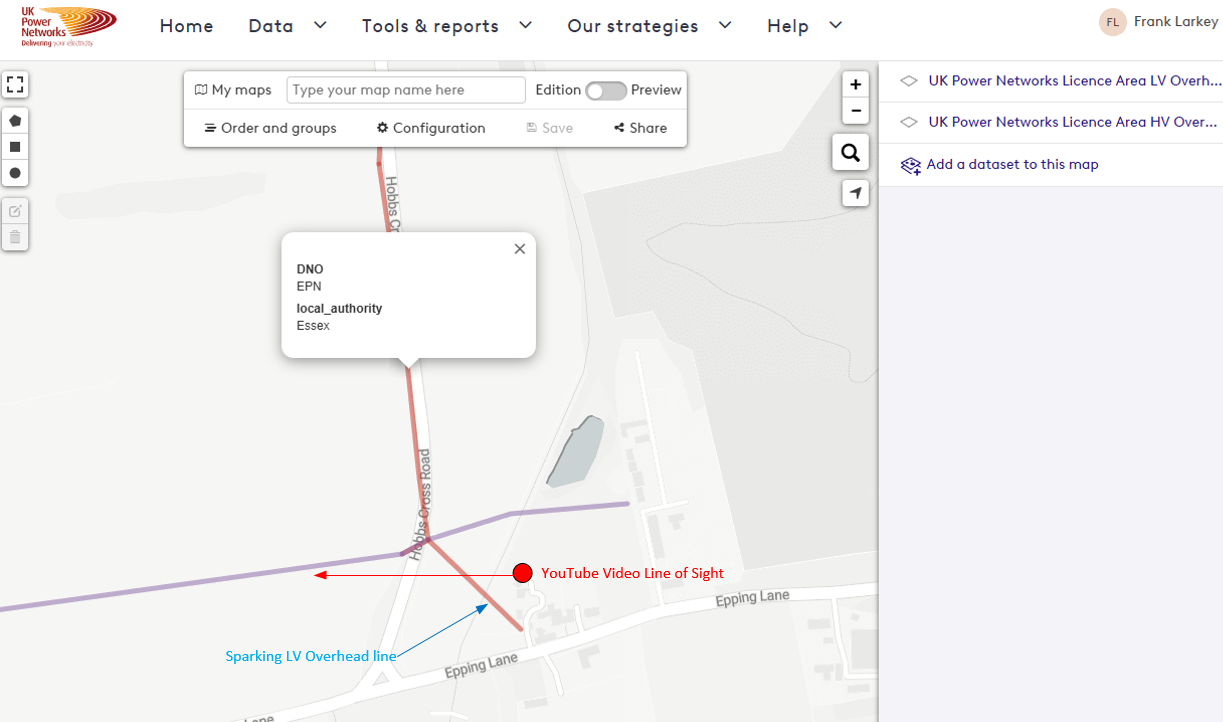The height and width of the screenshot is (722, 1223).
Task: Expand the Help menu chevron
Action: pos(836,25)
